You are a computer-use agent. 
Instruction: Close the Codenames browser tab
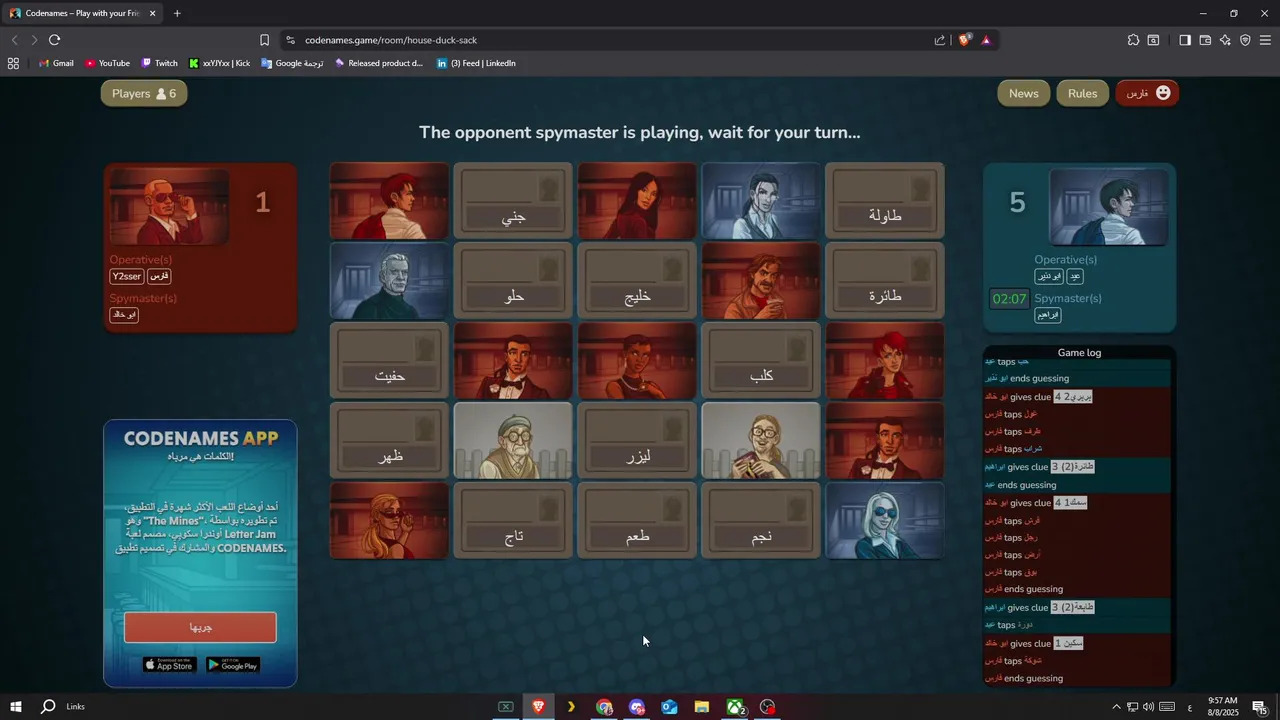(152, 13)
